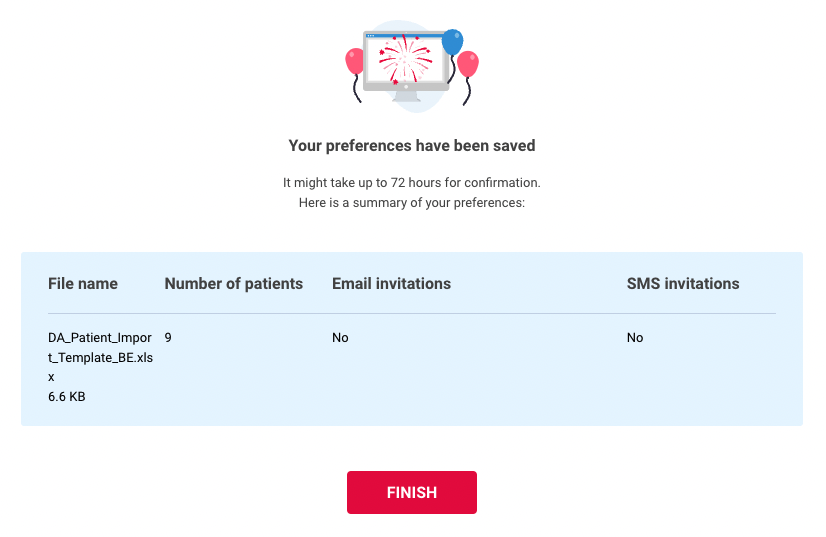Click the fireworks graphic on monitor screen

click(405, 60)
